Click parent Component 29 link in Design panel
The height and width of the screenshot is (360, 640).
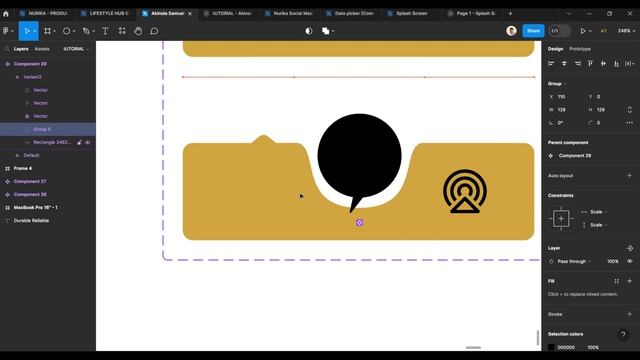click(575, 156)
